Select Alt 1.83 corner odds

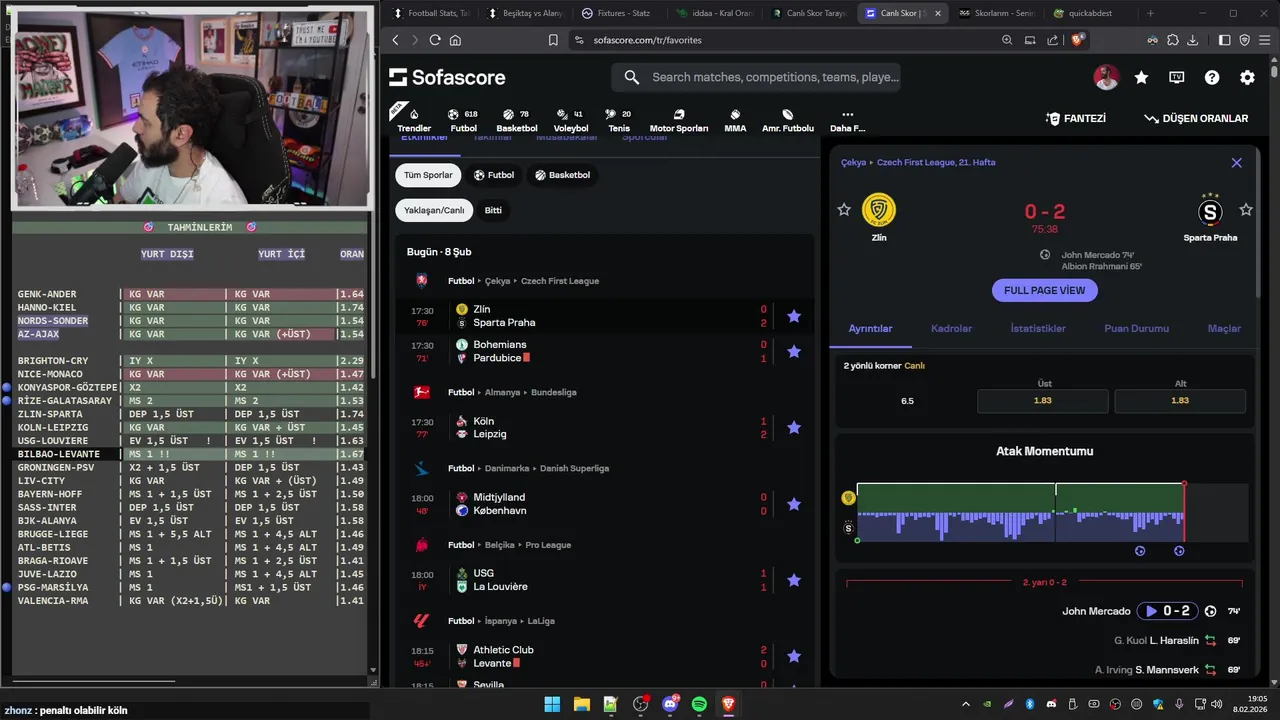click(1180, 401)
